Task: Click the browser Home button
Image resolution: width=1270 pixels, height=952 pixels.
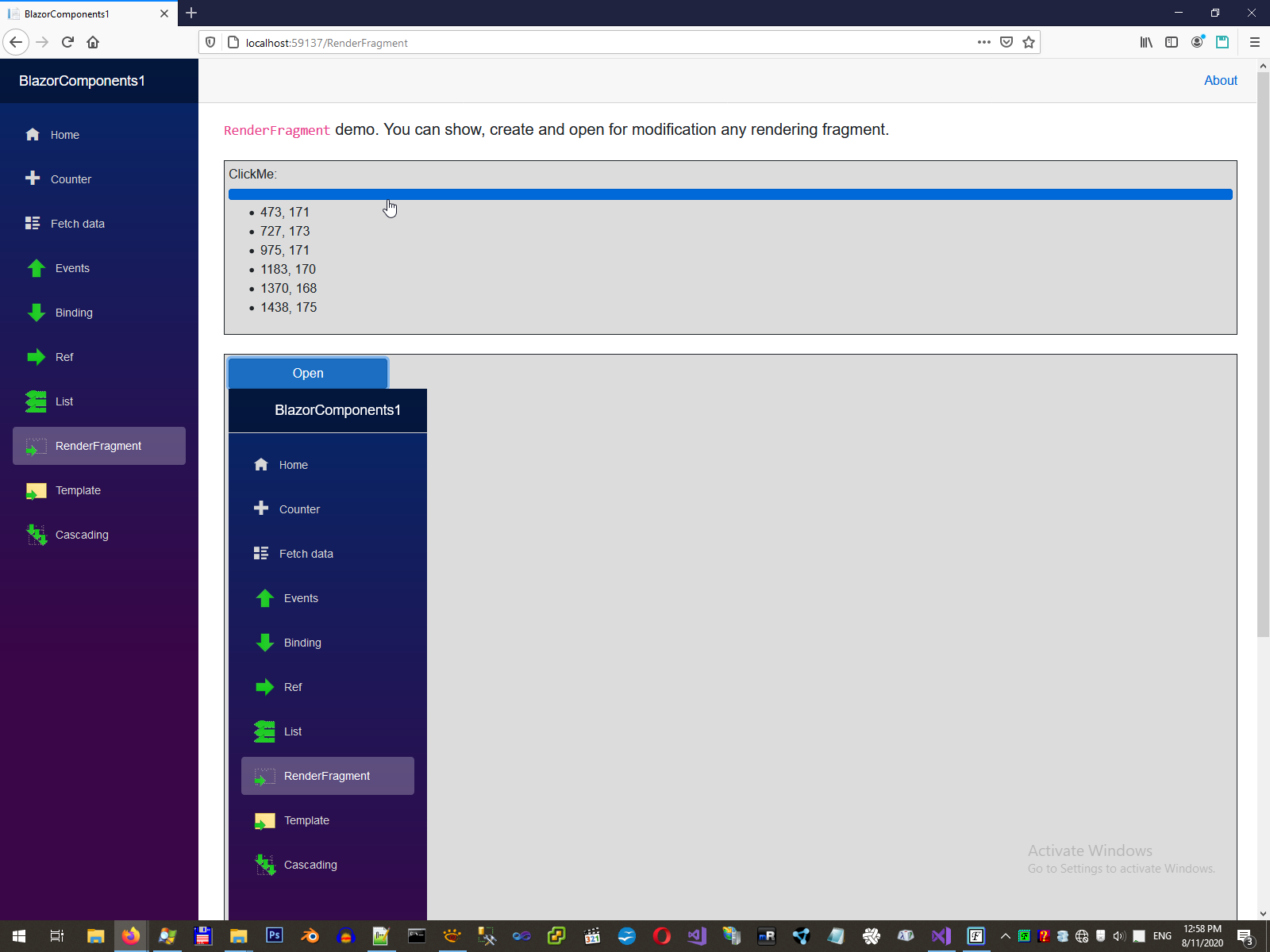Action: [x=93, y=42]
